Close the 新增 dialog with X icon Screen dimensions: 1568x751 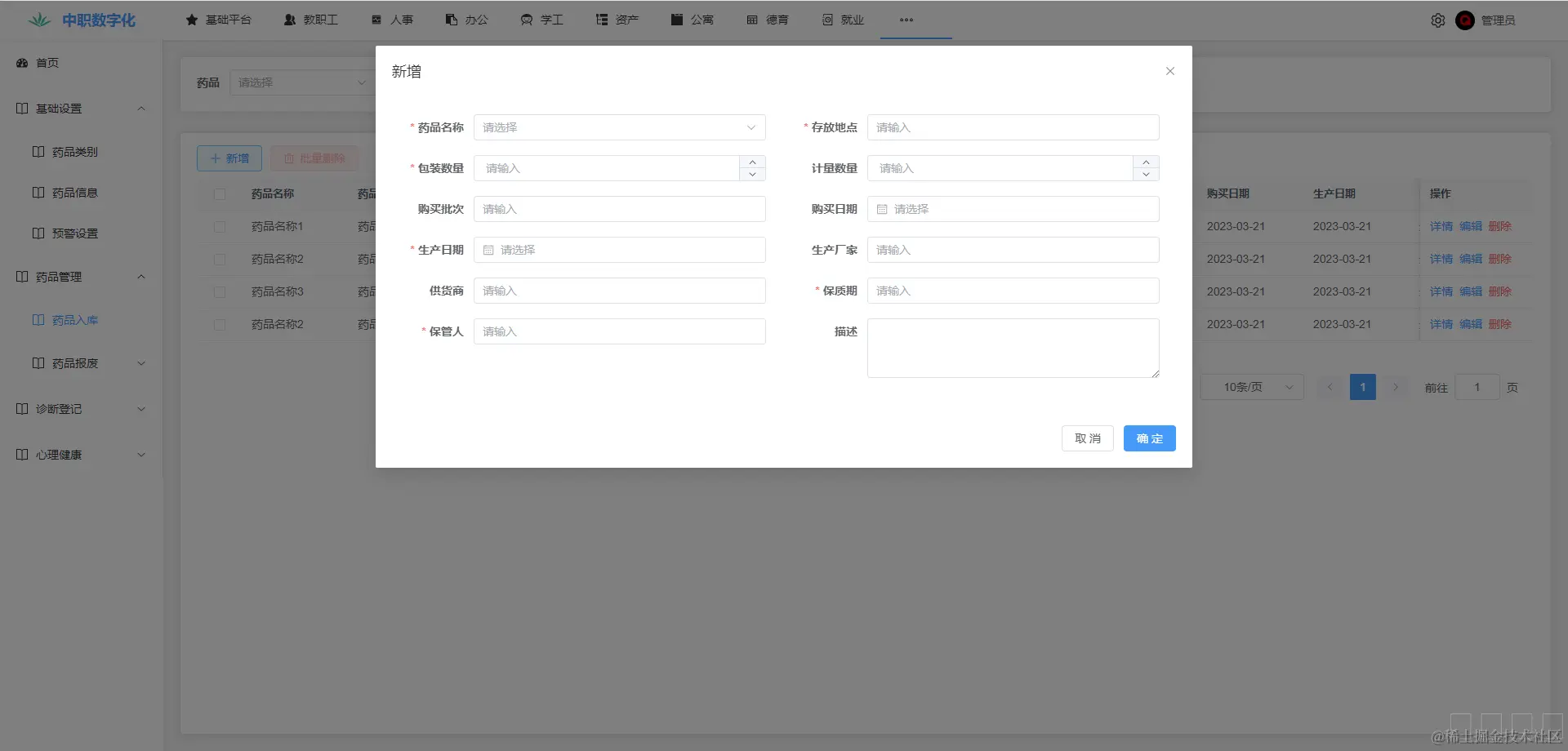[x=1170, y=71]
